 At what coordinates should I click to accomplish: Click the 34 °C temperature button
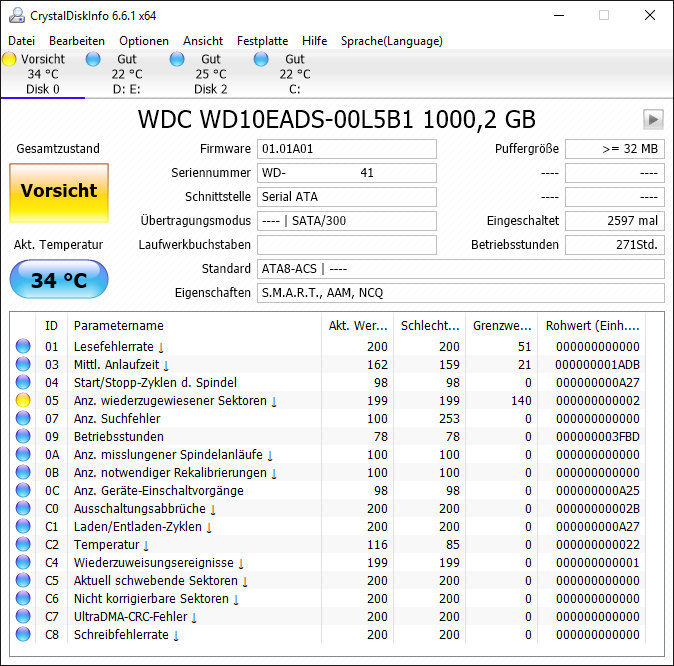[x=59, y=279]
